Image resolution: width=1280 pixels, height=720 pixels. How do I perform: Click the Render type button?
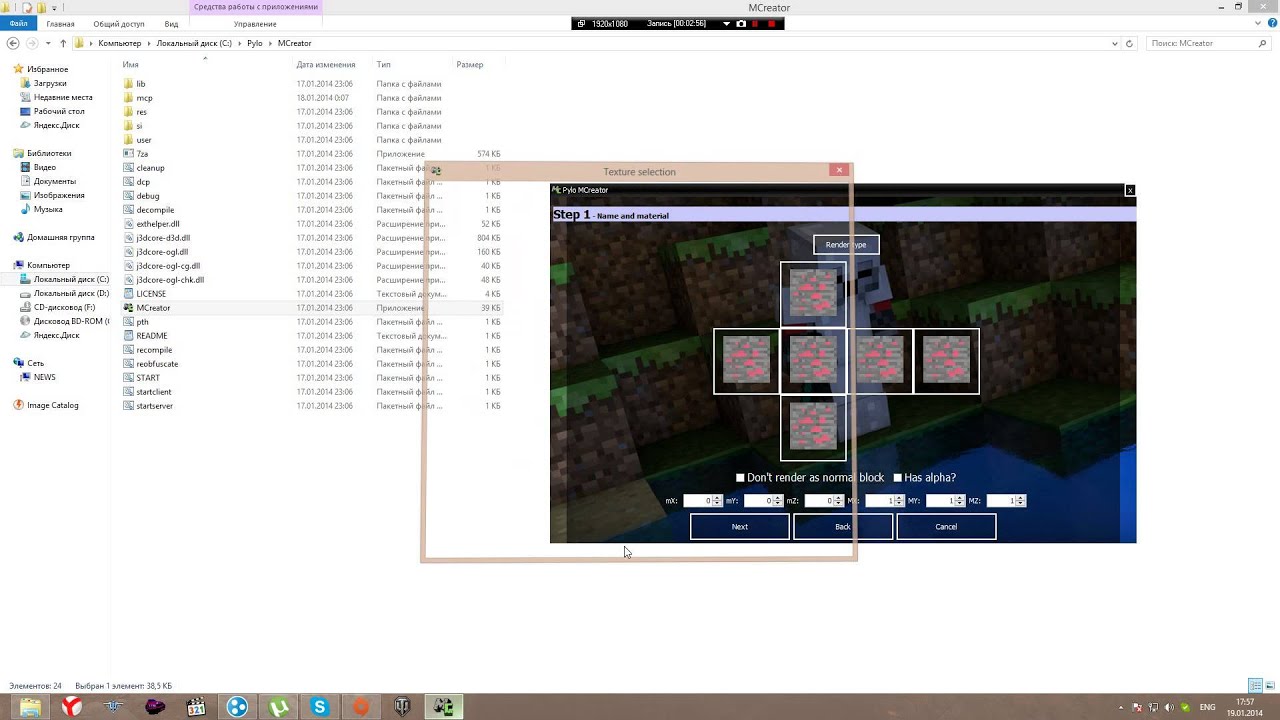[x=846, y=244]
